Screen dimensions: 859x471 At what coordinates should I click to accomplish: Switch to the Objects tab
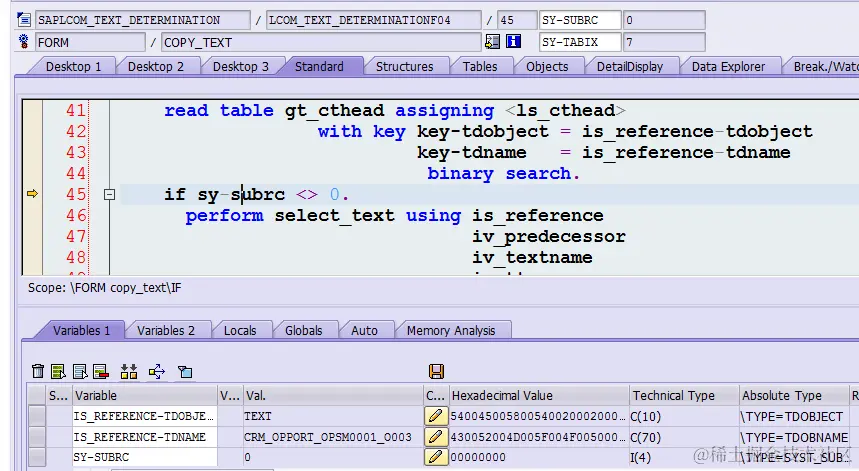click(x=547, y=67)
